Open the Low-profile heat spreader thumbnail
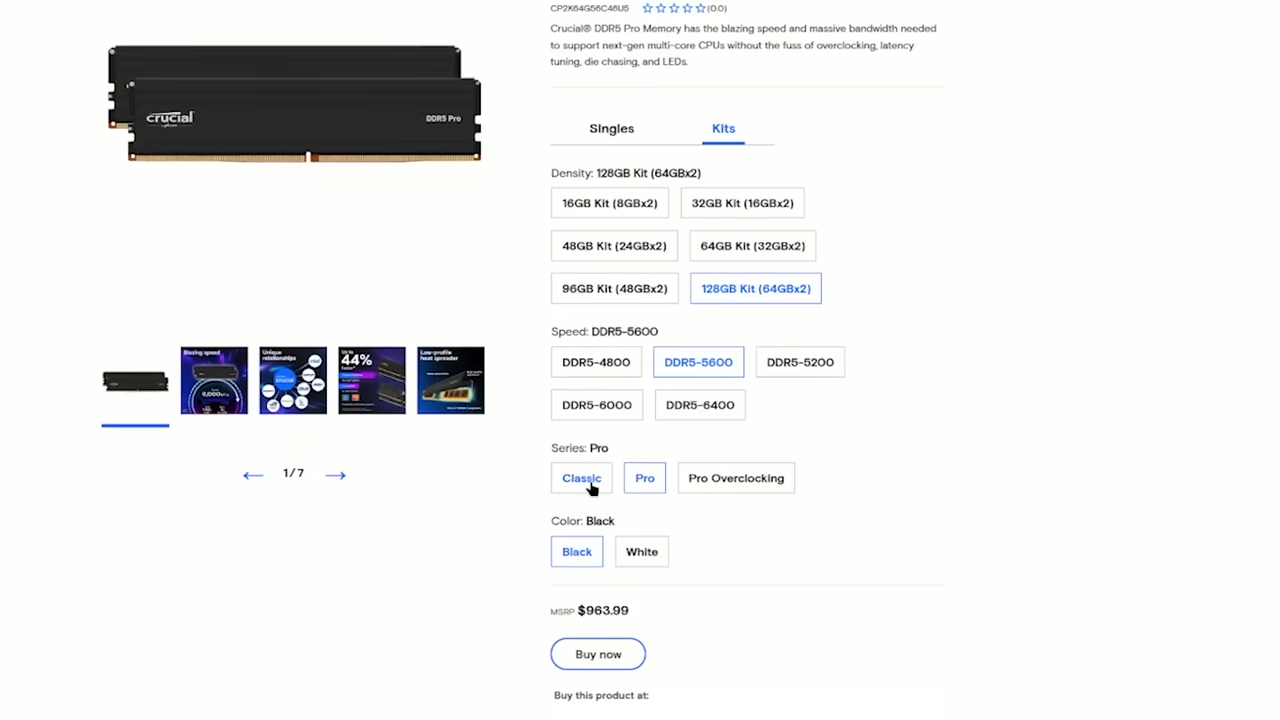Viewport: 1280px width, 720px height. [x=451, y=381]
